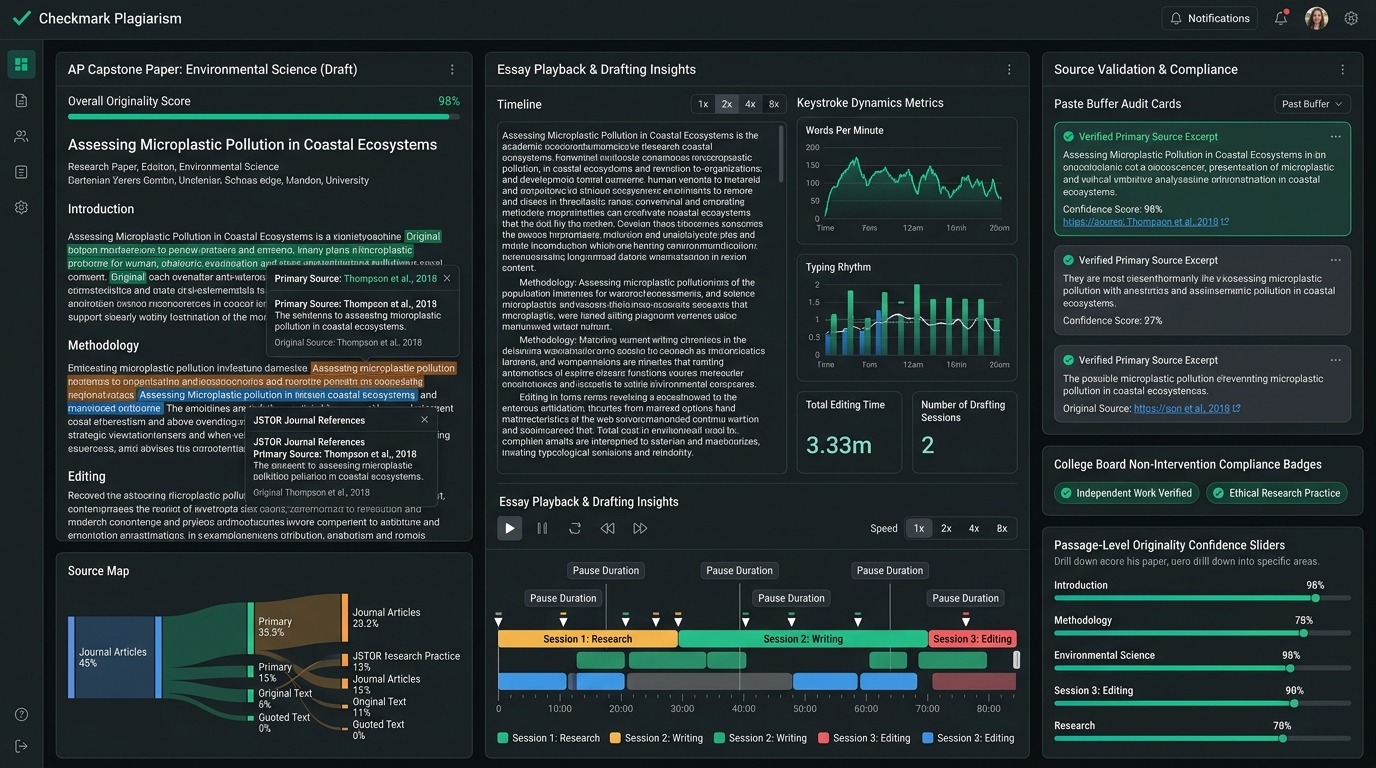Viewport: 1376px width, 768px height.
Task: Open the help icon in left sidebar
Action: pos(21,714)
